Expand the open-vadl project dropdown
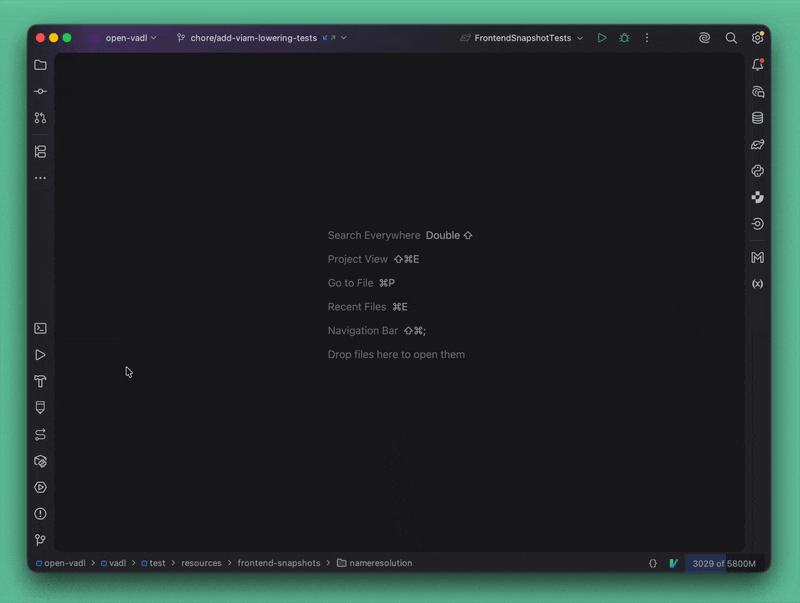The image size is (800, 603). 130,38
